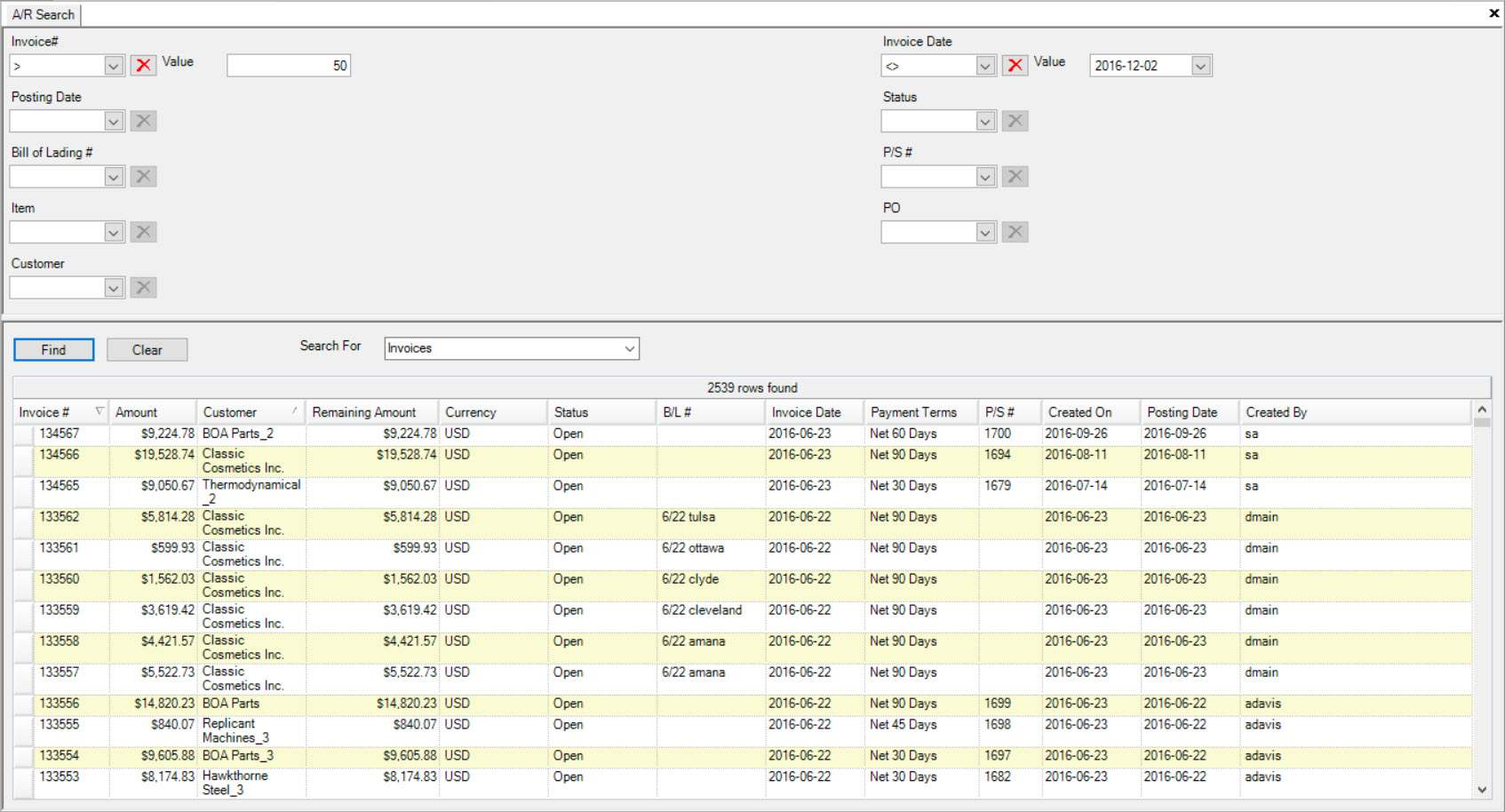Viewport: 1505px width, 812px height.
Task: Click the Clear button
Action: coord(147,350)
